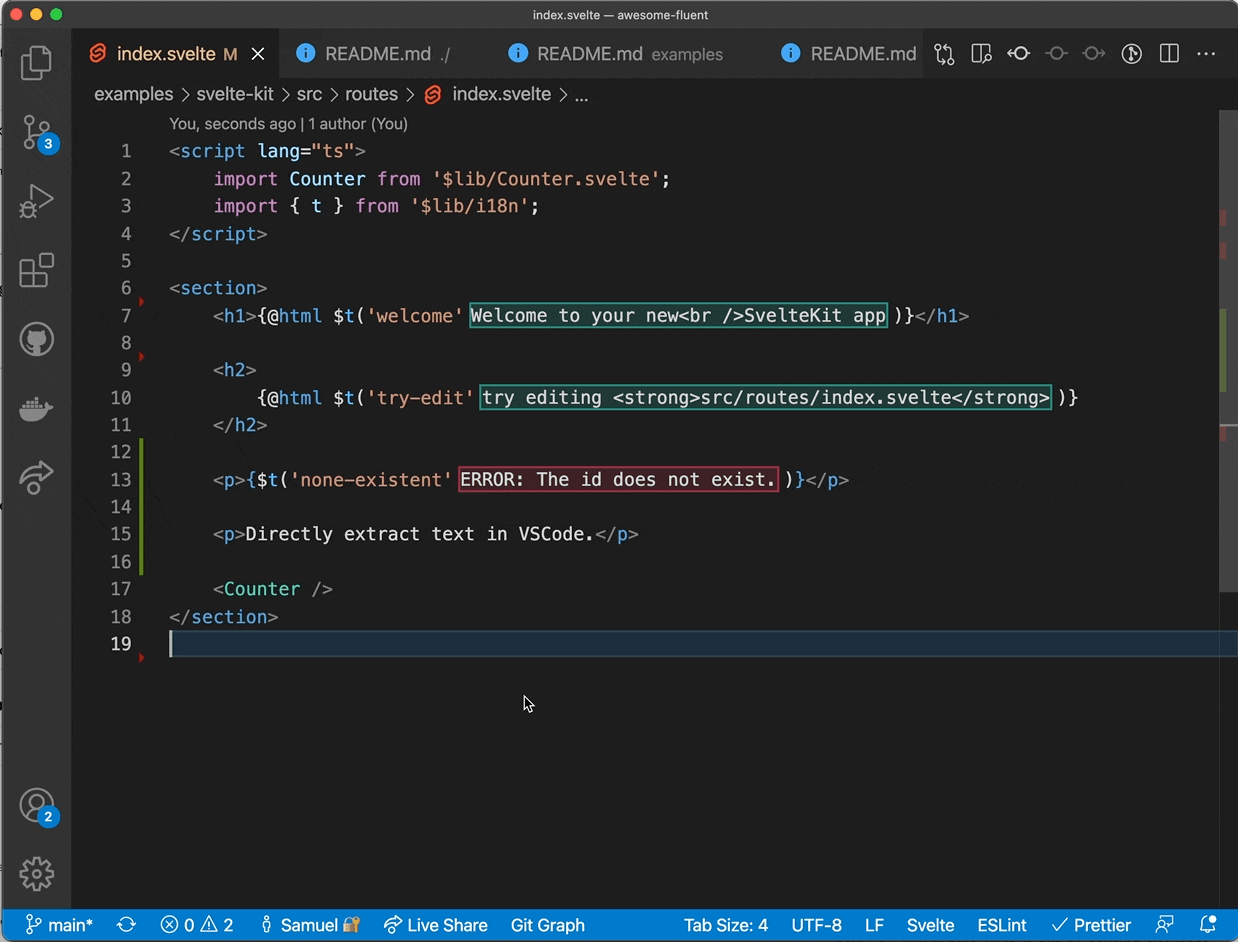Open the editor more actions menu

[x=1205, y=54]
